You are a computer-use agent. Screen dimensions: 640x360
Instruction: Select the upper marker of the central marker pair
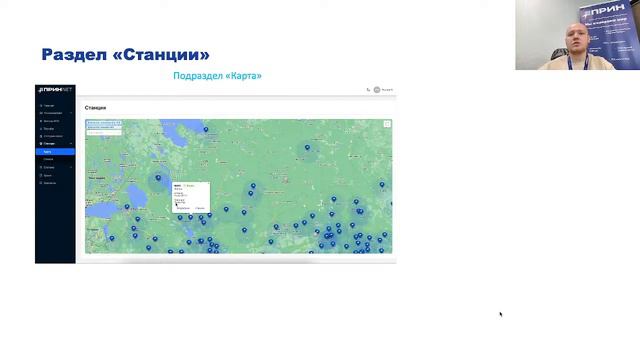pos(253,186)
